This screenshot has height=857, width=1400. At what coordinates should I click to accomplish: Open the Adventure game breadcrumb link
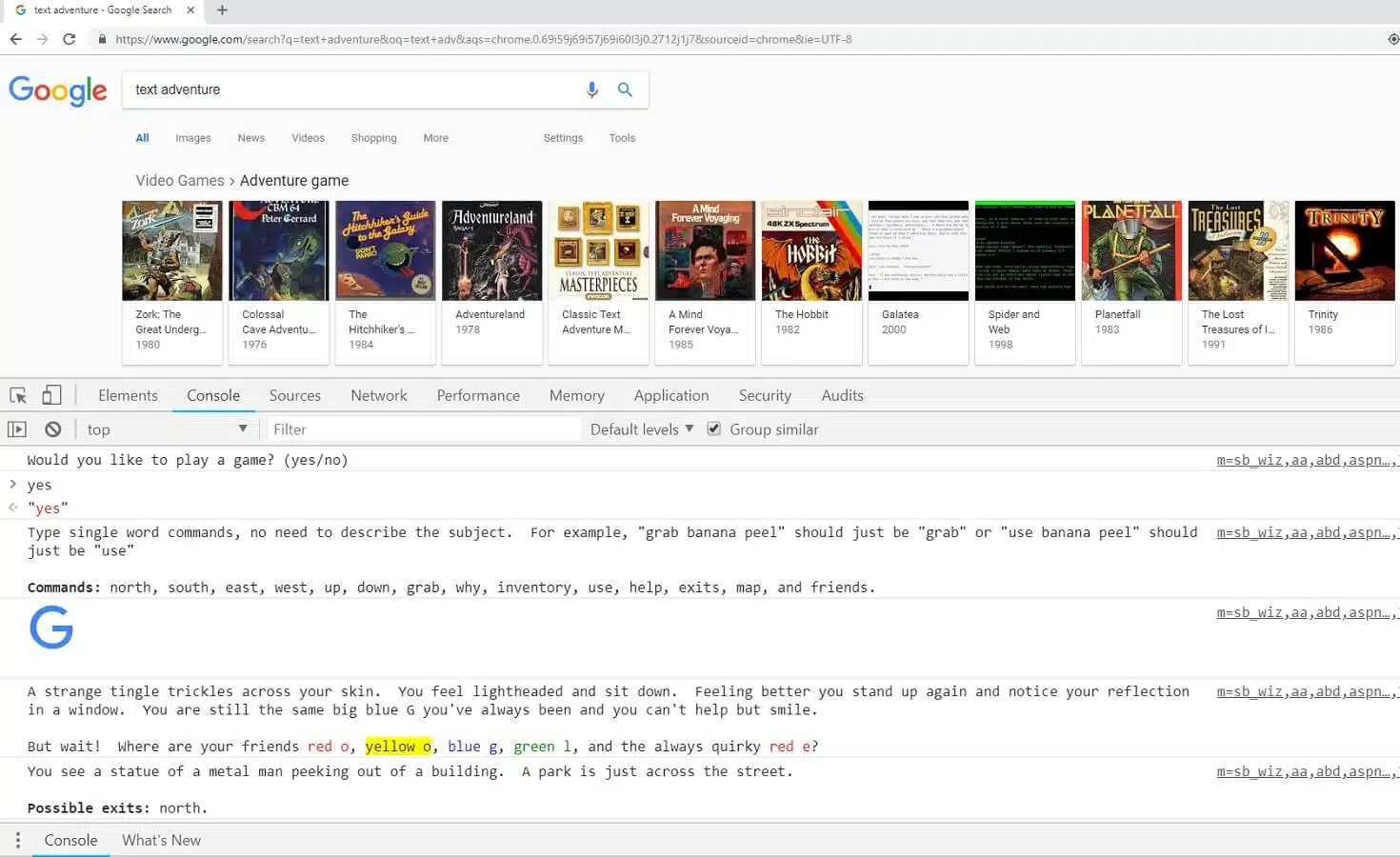point(294,180)
